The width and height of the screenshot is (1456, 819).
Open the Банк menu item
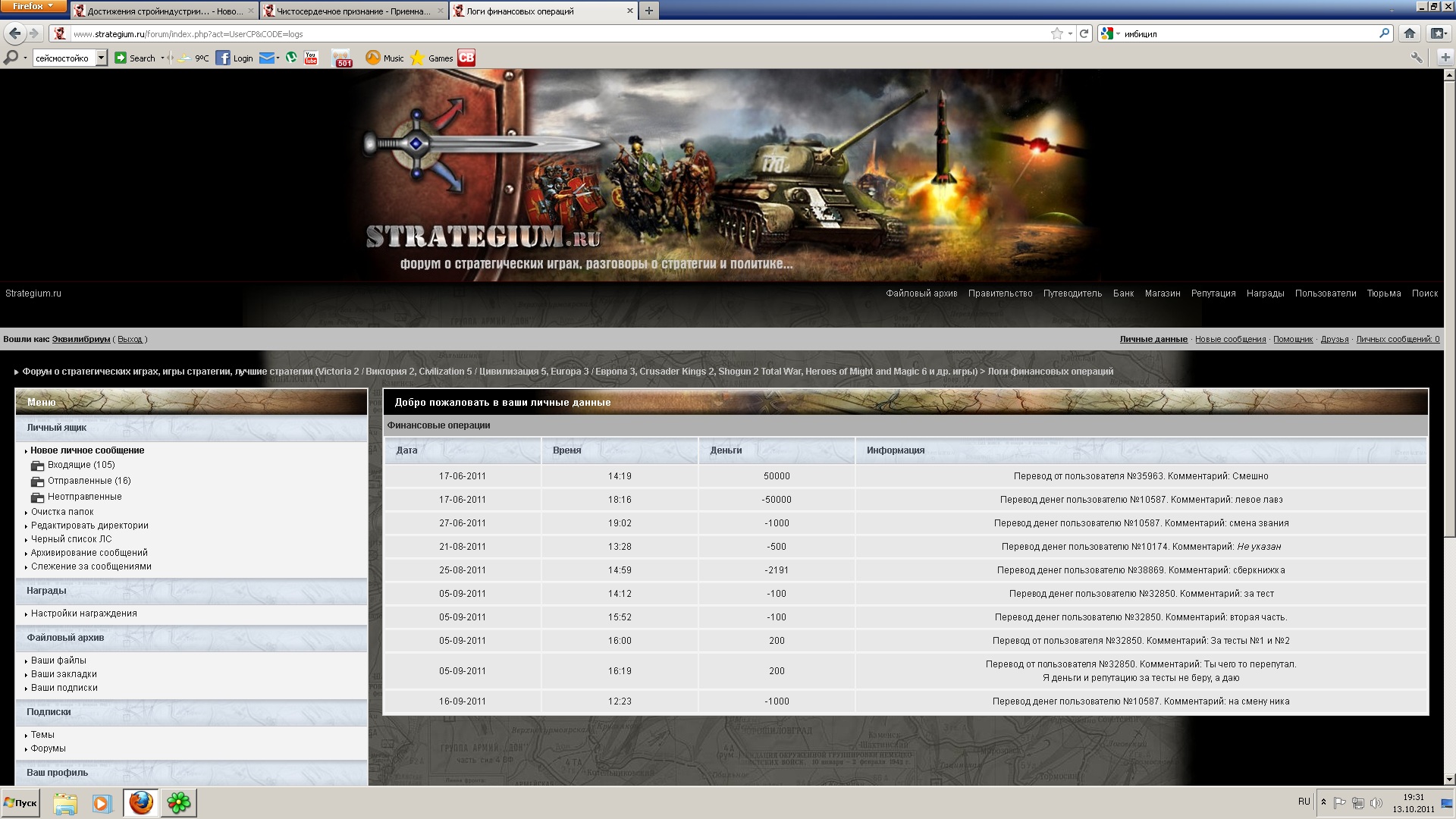[1123, 293]
